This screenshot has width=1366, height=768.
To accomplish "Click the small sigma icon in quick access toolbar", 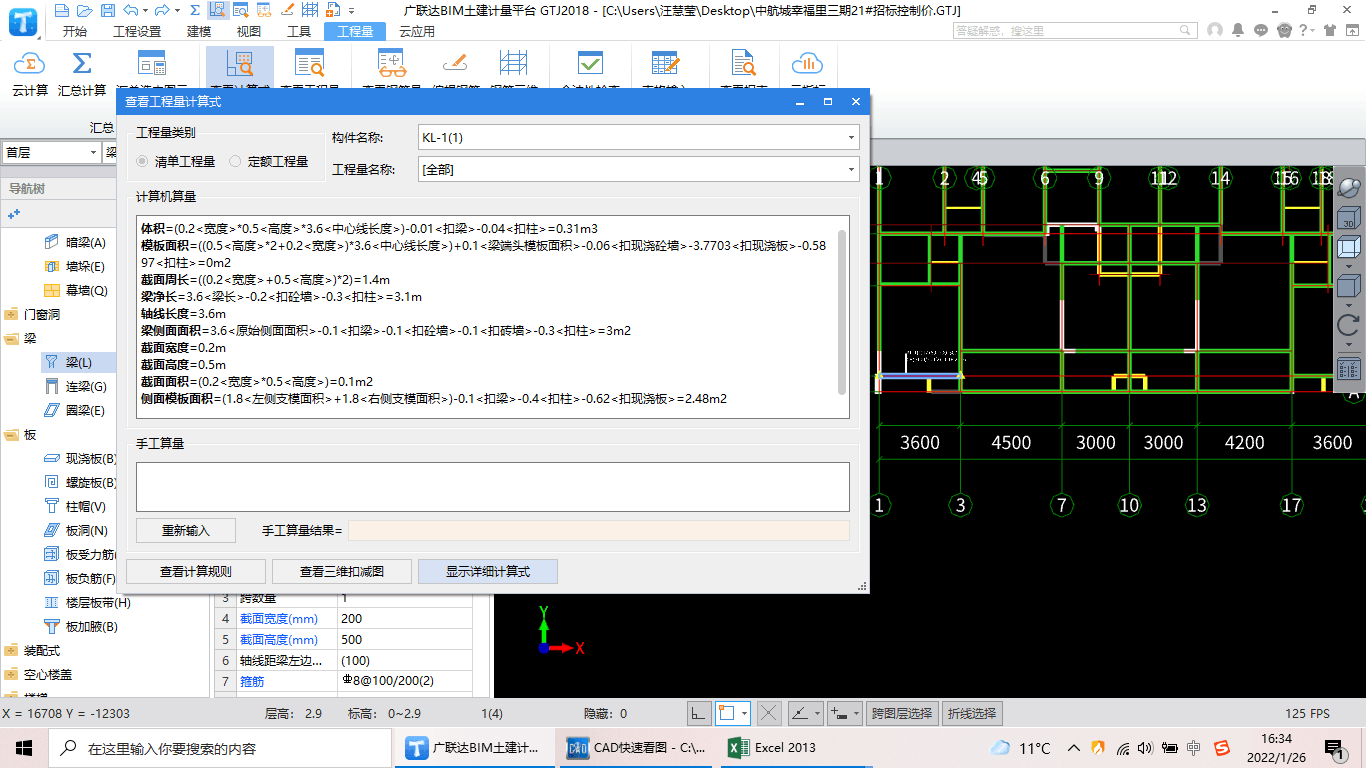I will point(194,11).
